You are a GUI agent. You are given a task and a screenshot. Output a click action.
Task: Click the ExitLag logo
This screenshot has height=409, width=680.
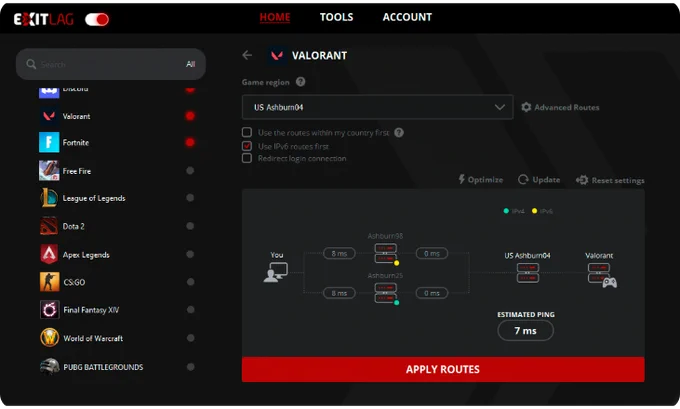click(43, 19)
